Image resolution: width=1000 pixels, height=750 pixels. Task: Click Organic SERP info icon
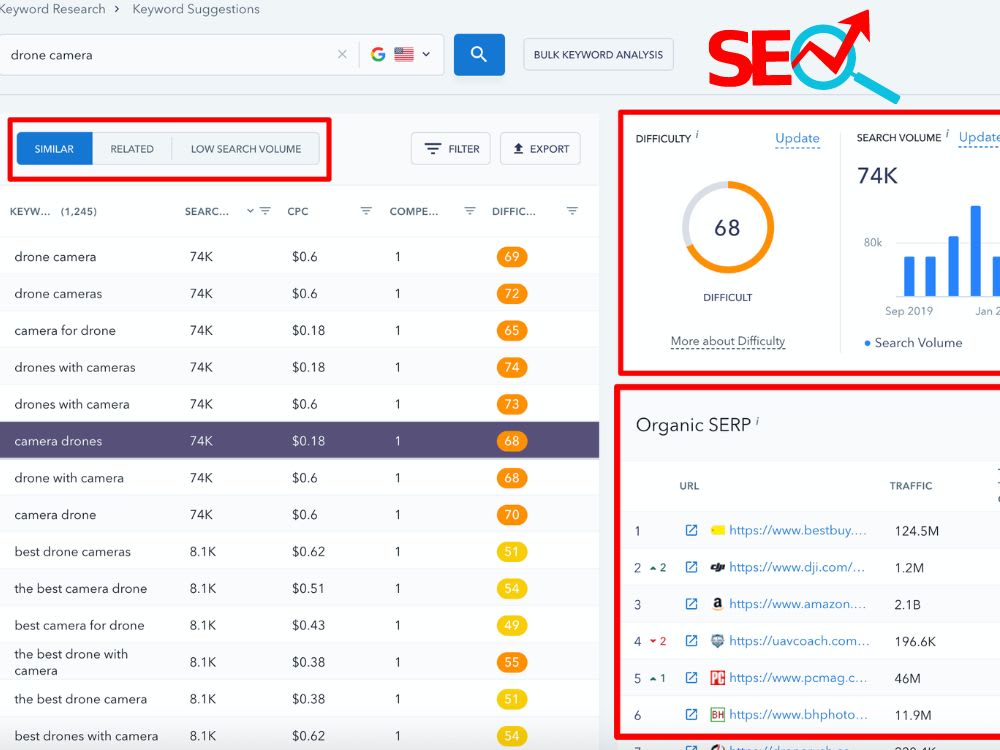click(757, 421)
